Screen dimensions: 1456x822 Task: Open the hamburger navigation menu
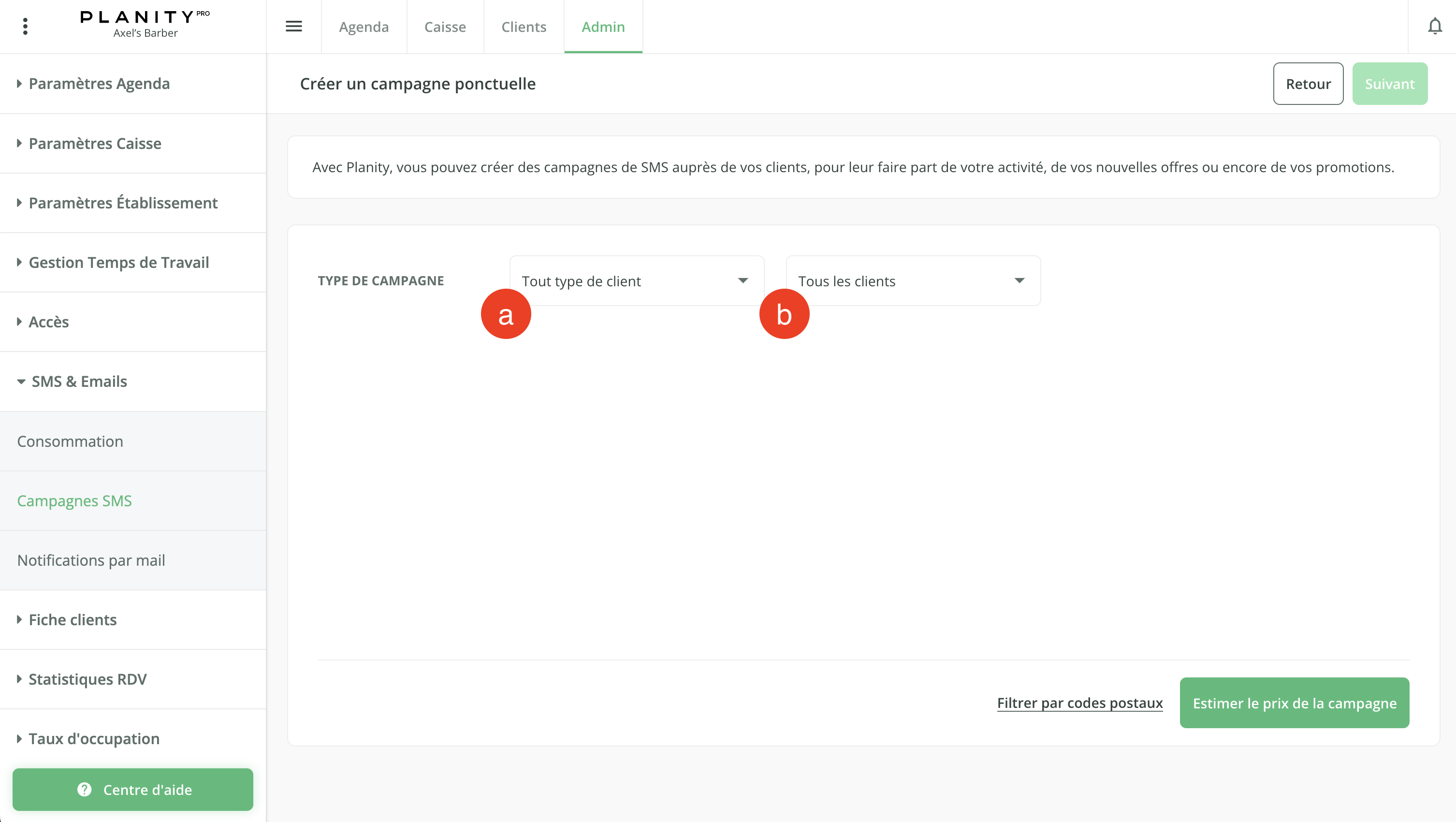pyautogui.click(x=293, y=26)
